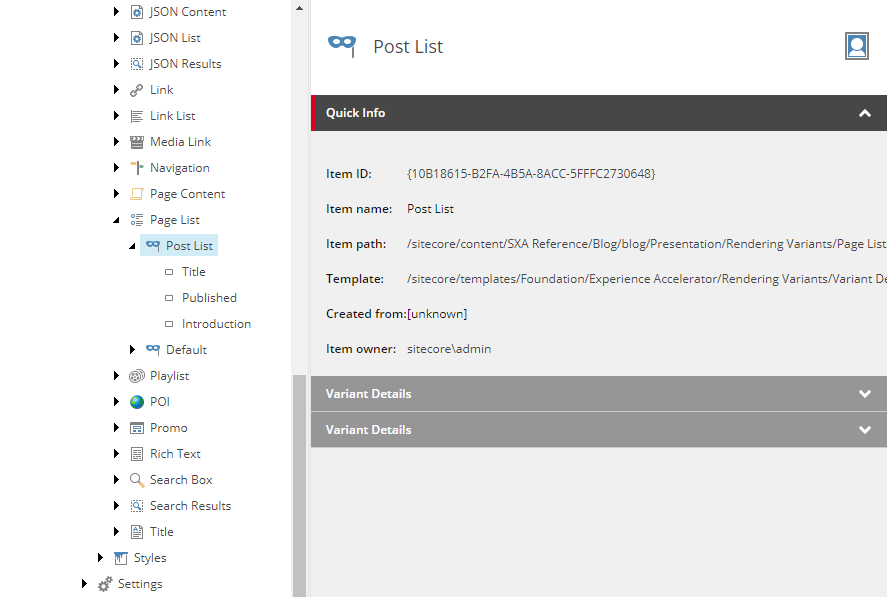Select the Rich Text tree item
The image size is (887, 597).
pos(175,454)
